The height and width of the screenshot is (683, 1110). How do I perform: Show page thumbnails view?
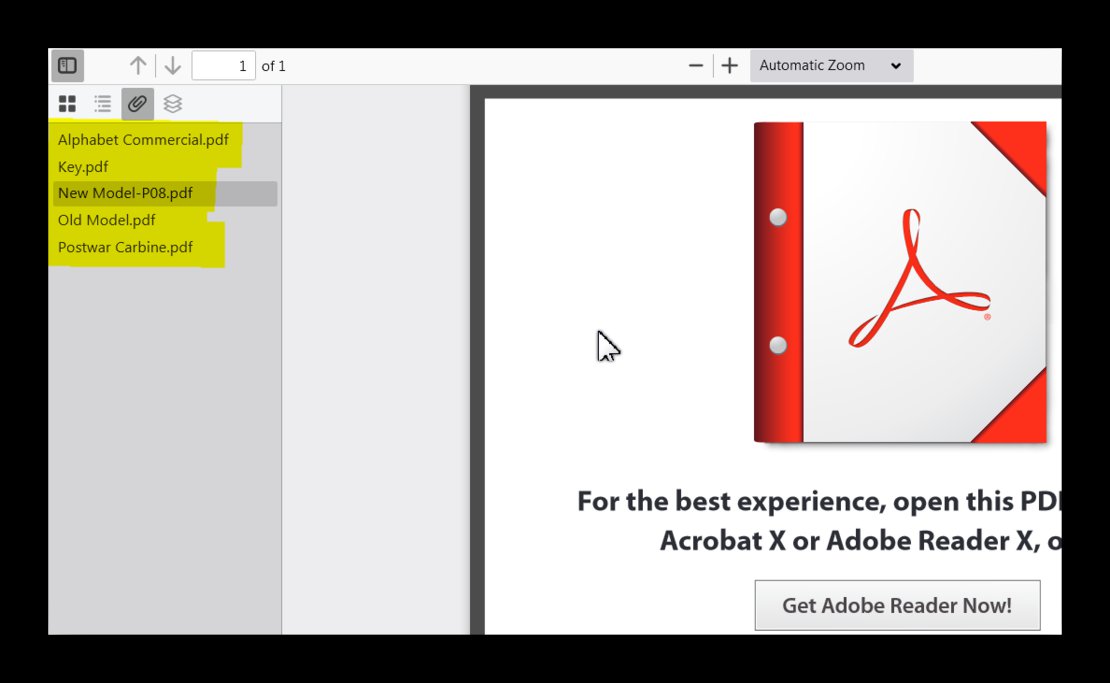click(x=67, y=104)
